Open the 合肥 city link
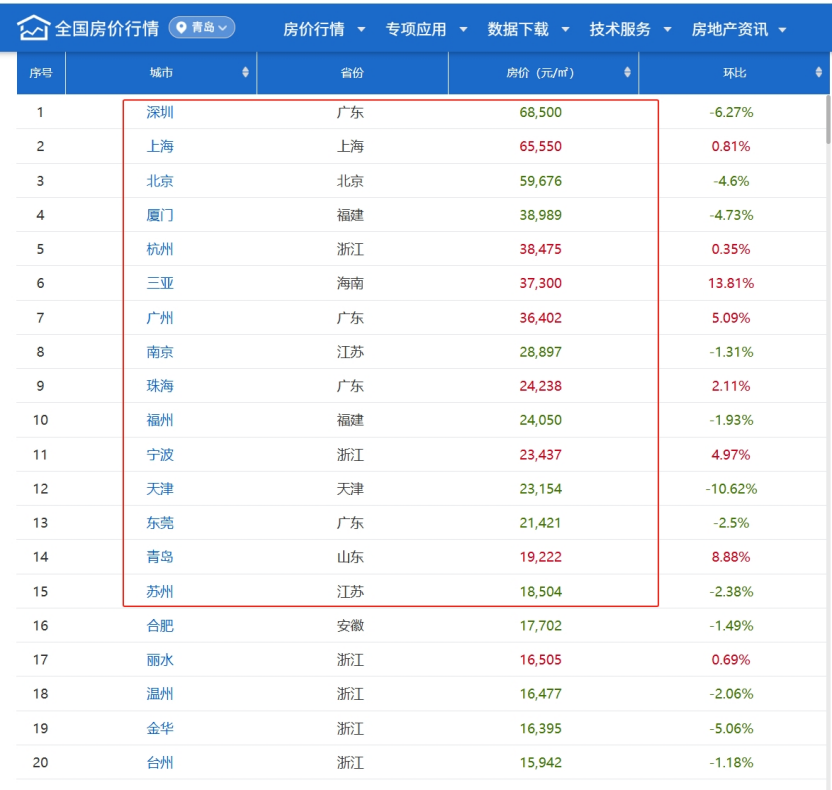This screenshot has height=790, width=832. pyautogui.click(x=160, y=626)
